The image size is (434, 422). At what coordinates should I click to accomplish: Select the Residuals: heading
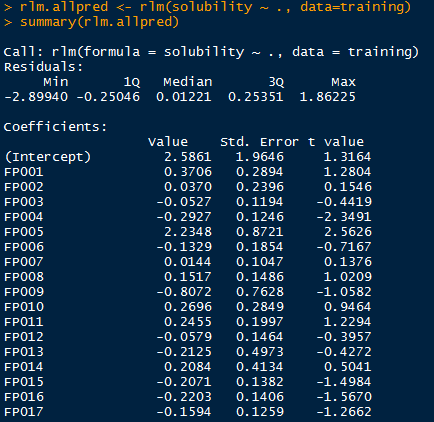point(43,67)
